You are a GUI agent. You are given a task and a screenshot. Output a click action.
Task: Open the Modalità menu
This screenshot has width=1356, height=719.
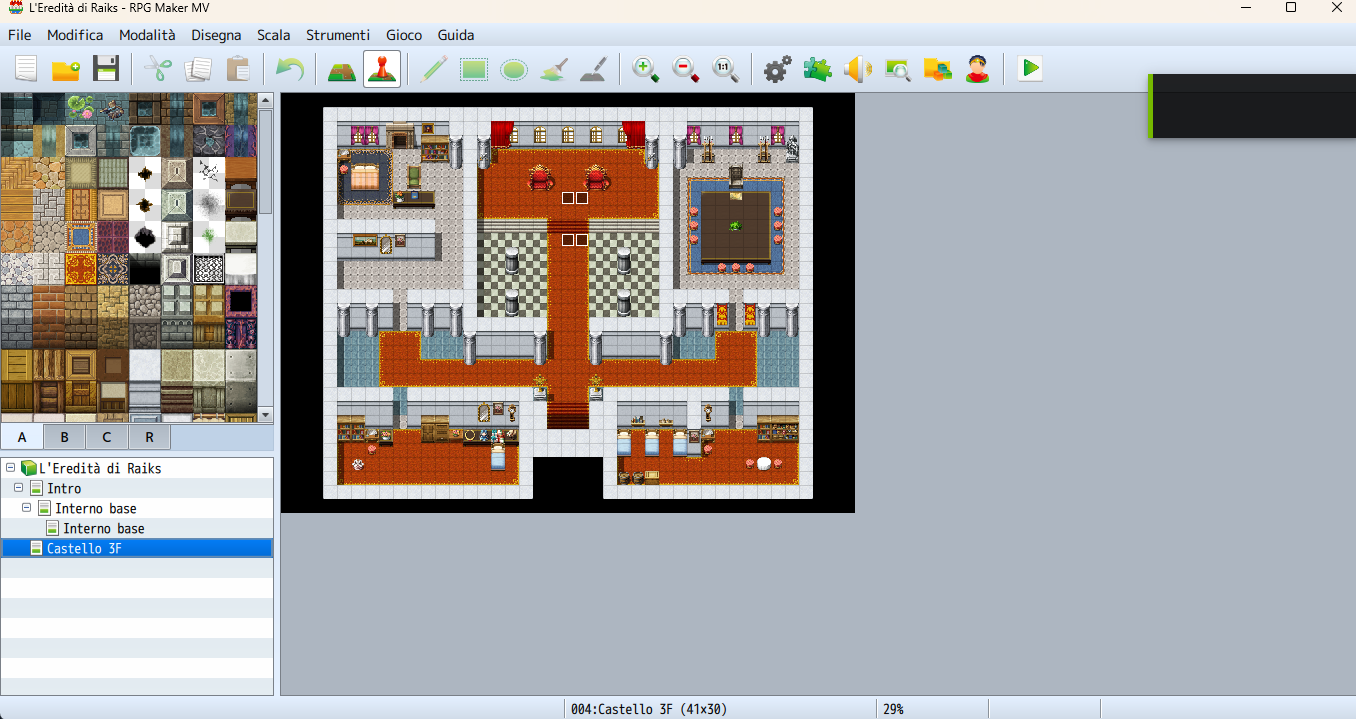pos(147,34)
